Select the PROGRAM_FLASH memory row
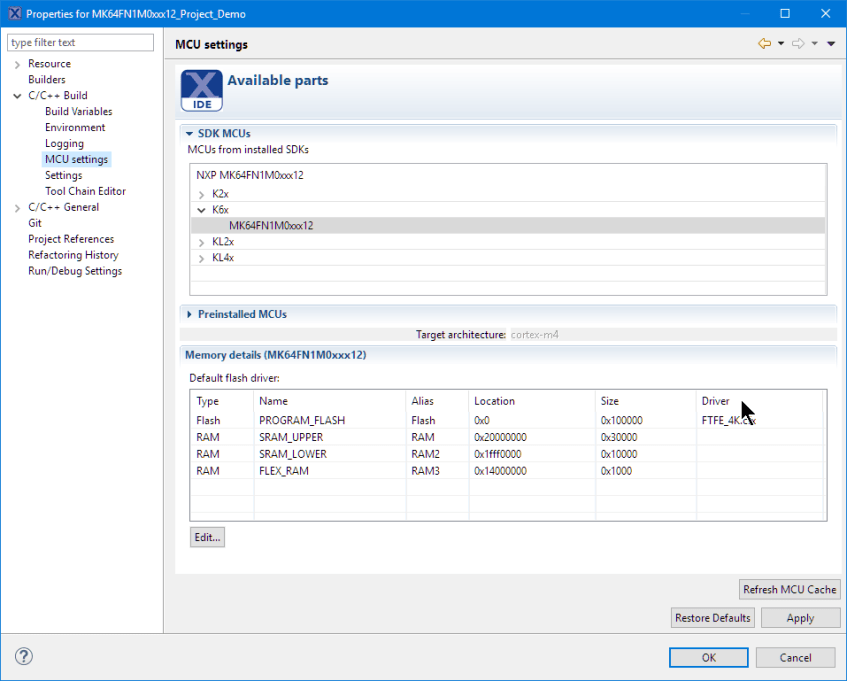 pyautogui.click(x=301, y=421)
